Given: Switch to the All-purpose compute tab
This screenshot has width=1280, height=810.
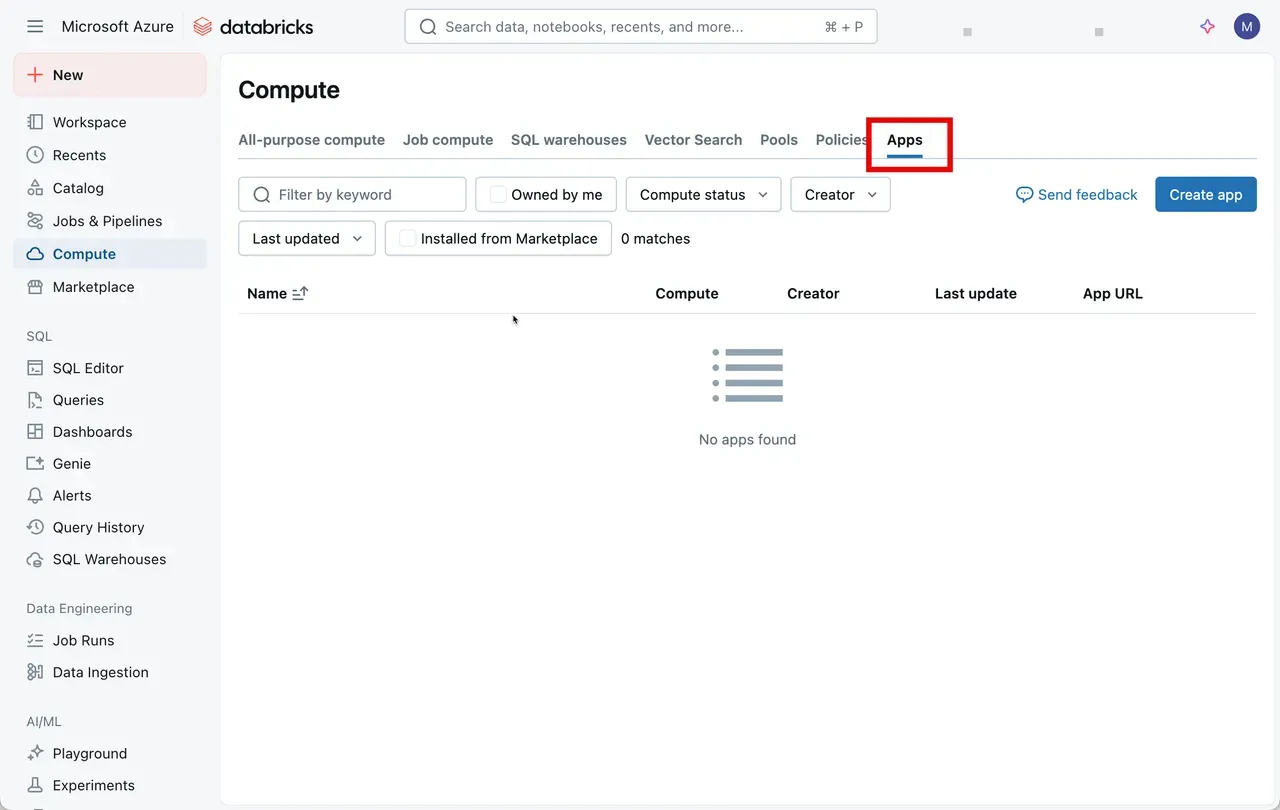Looking at the screenshot, I should tap(311, 140).
